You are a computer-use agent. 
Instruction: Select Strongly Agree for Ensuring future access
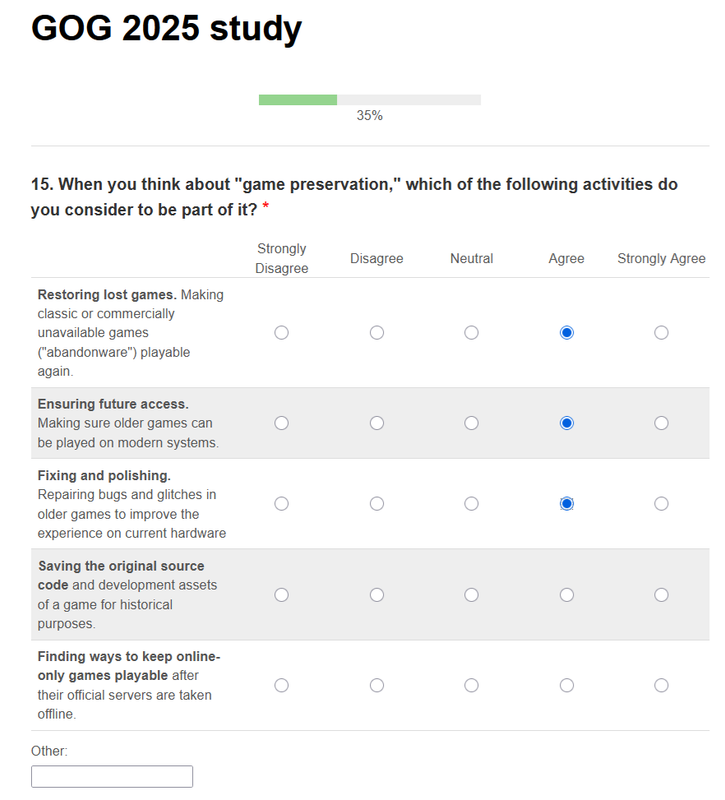pos(661,423)
